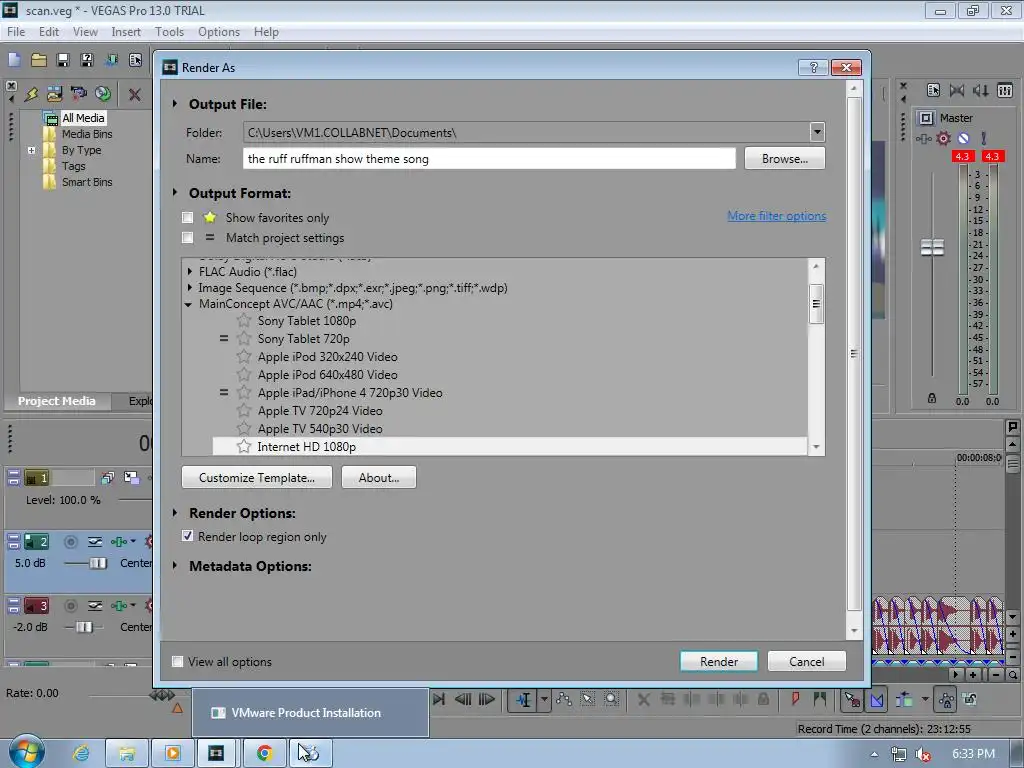This screenshot has height=768, width=1024.
Task: Toggle favorite star for Apple iPod 320x240 Video
Action: (x=244, y=357)
